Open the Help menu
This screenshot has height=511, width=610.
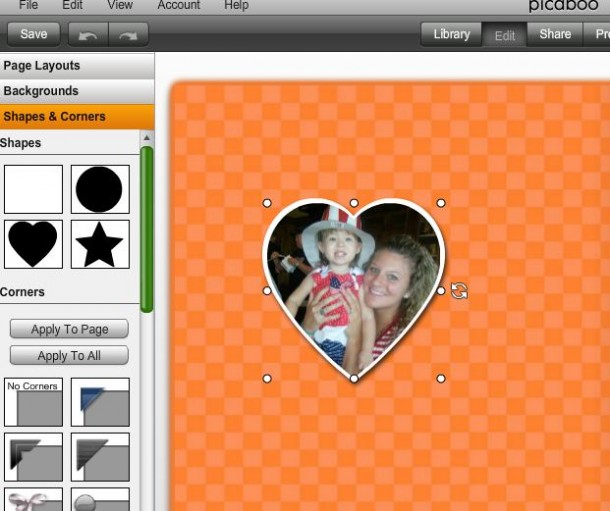(x=236, y=5)
